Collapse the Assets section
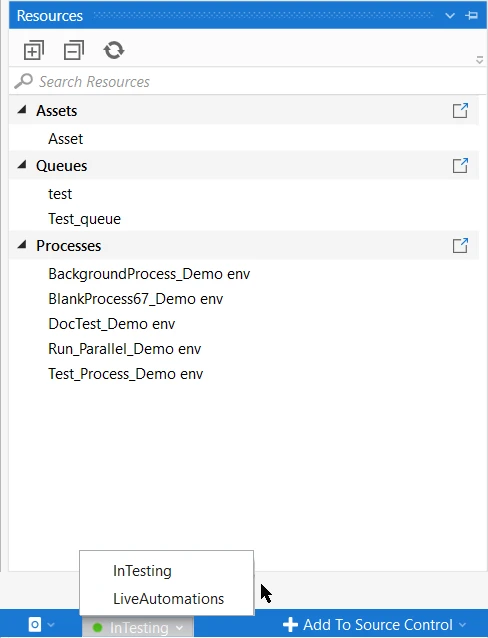Image resolution: width=488 pixels, height=638 pixels. click(x=22, y=110)
